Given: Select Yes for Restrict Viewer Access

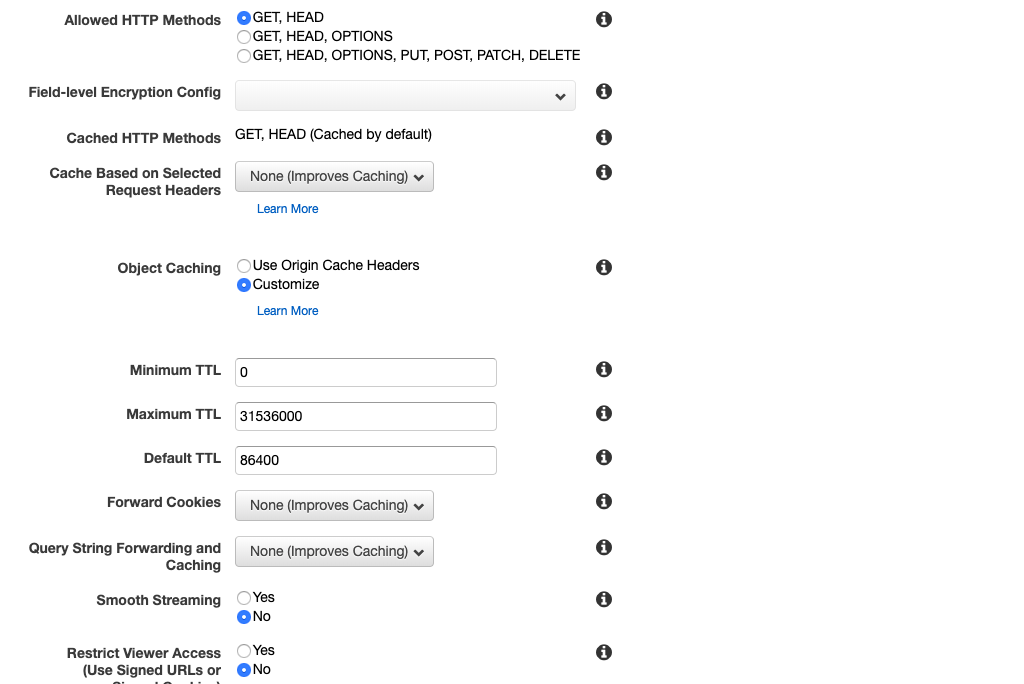Looking at the screenshot, I should (244, 651).
